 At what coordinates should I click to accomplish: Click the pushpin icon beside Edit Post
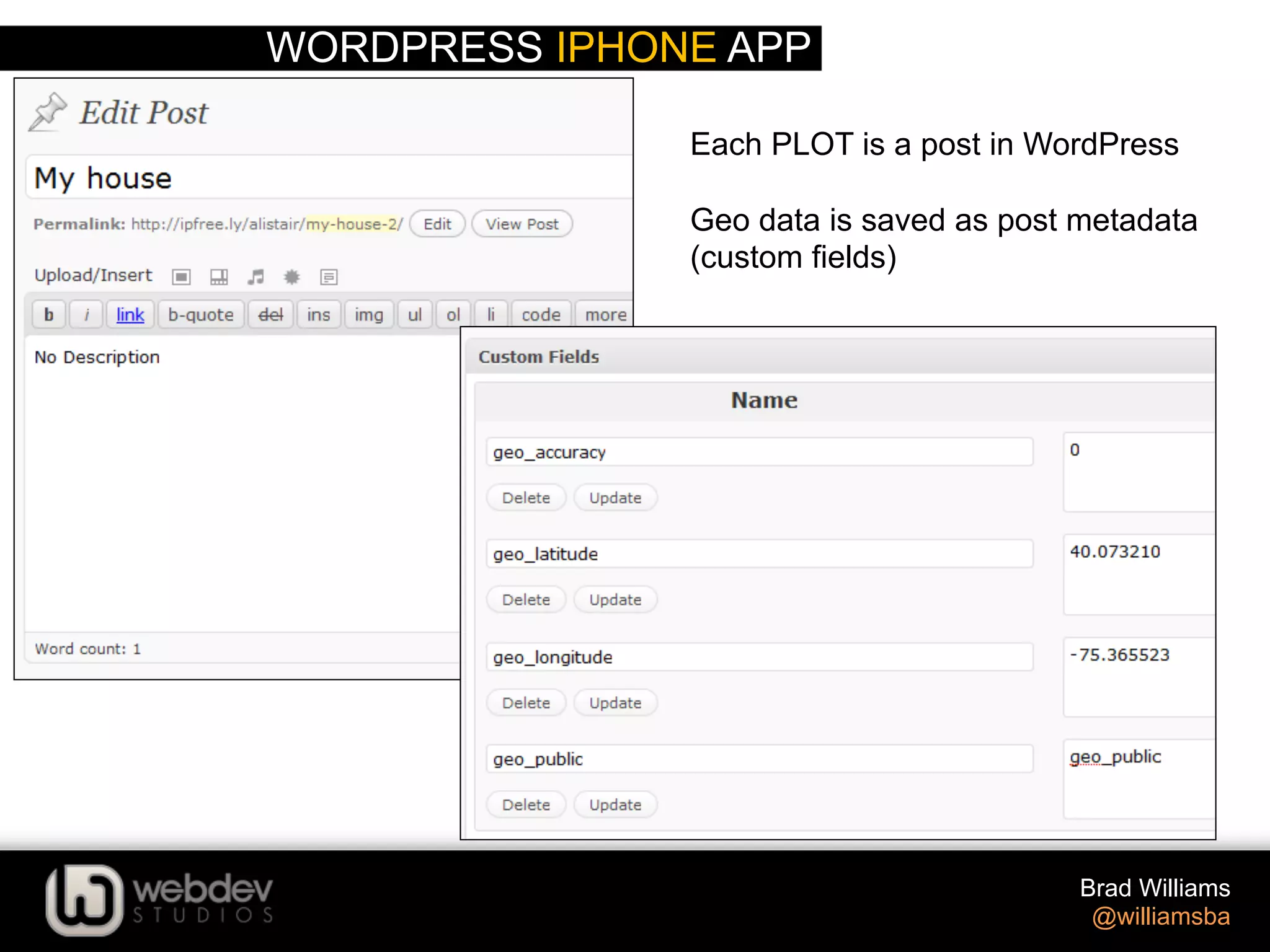click(x=48, y=112)
